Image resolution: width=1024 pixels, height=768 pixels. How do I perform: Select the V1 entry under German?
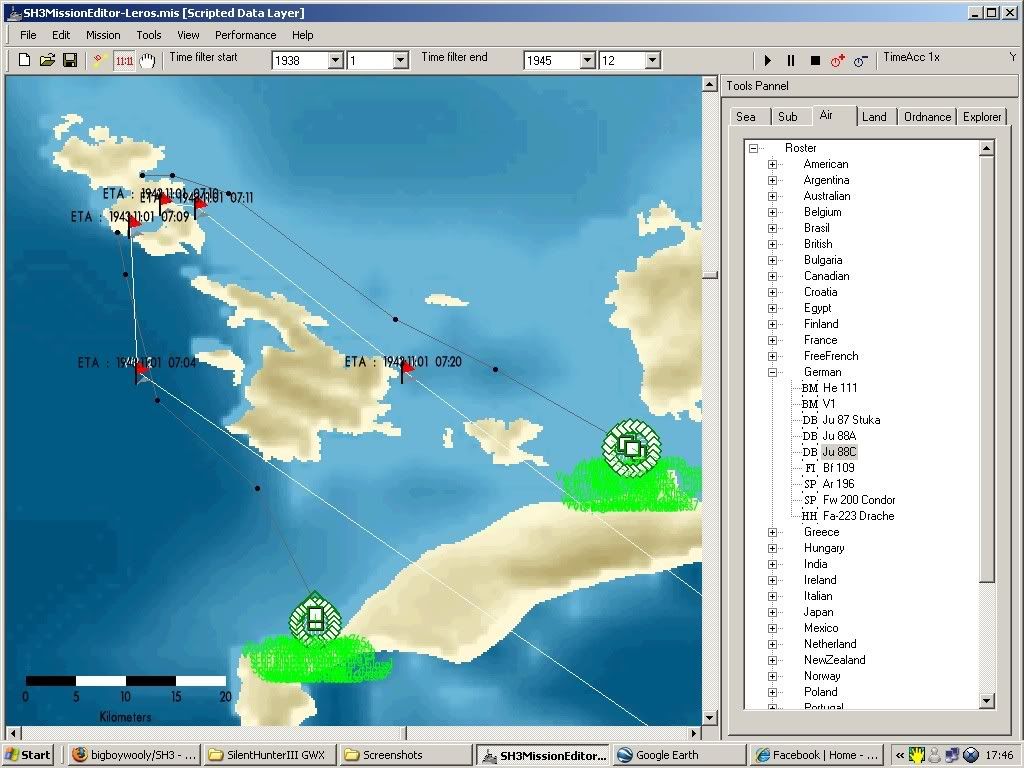tap(829, 404)
